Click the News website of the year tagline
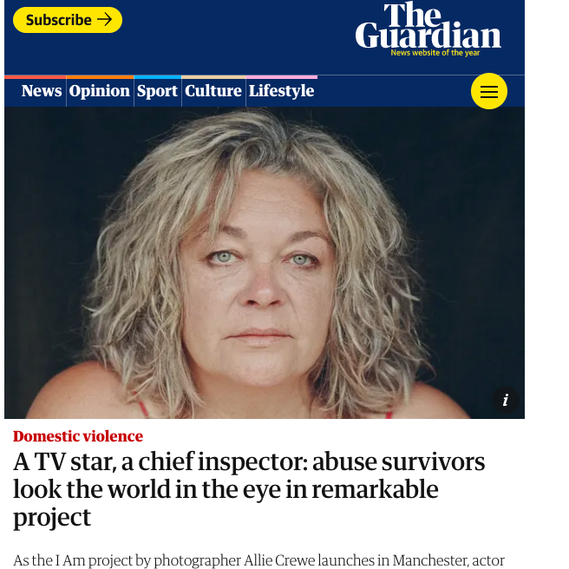Viewport: 569px width, 569px height. [x=435, y=53]
